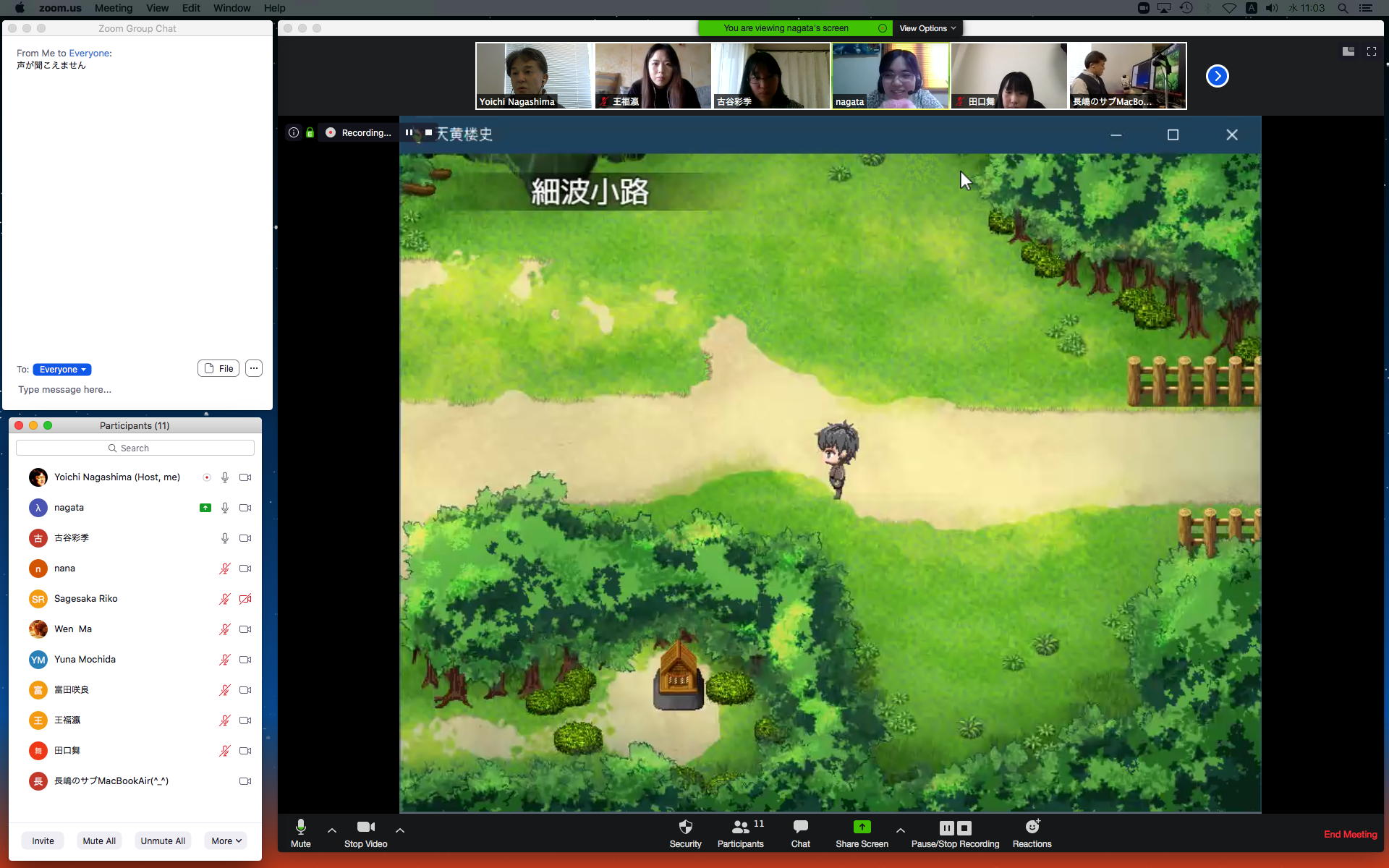Open the View Options dropdown
1389x868 pixels.
(x=927, y=28)
